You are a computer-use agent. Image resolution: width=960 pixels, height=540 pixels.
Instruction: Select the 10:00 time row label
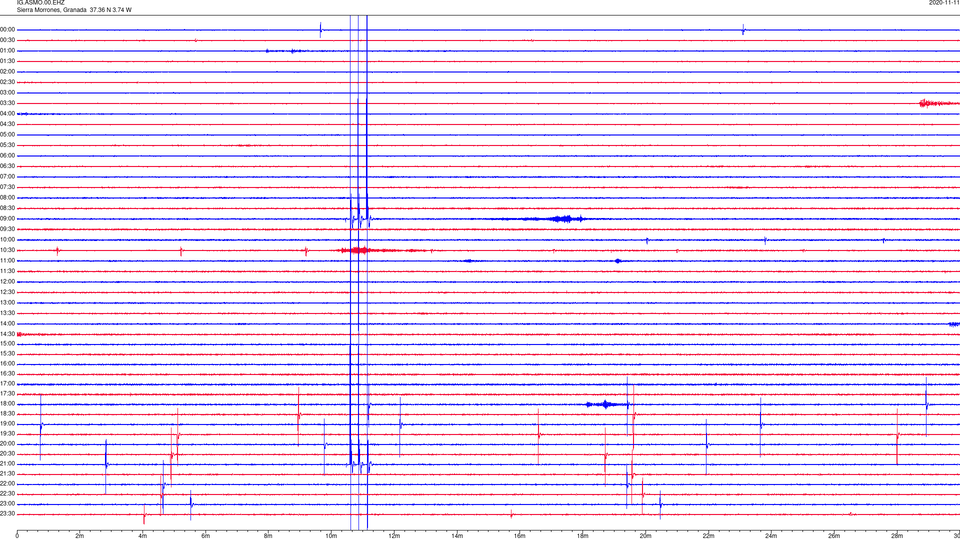[8, 239]
